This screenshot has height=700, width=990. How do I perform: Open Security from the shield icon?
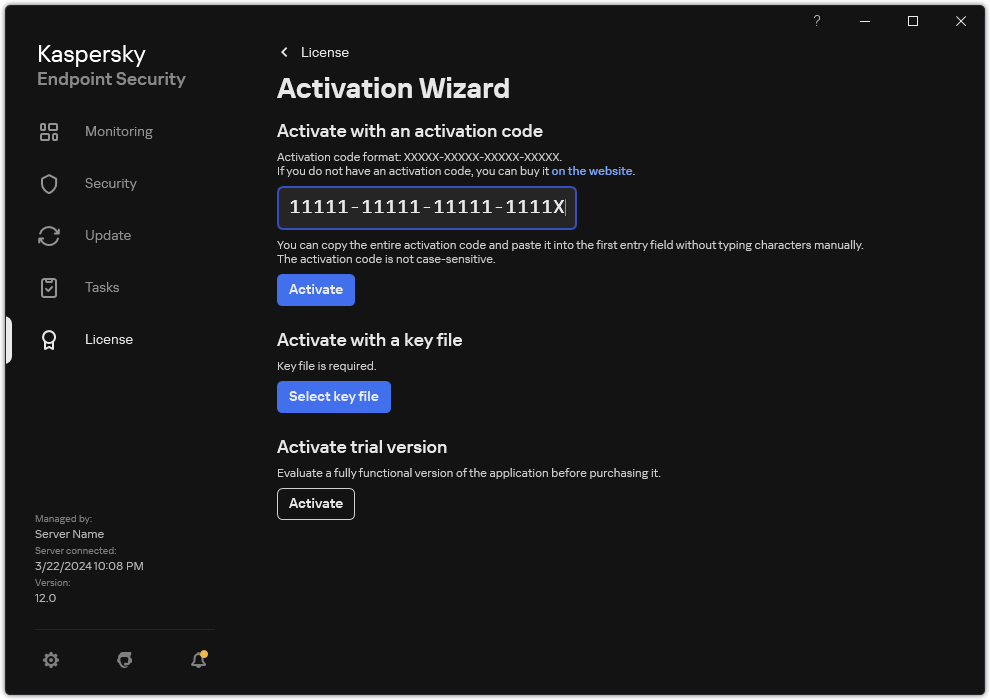coord(49,183)
